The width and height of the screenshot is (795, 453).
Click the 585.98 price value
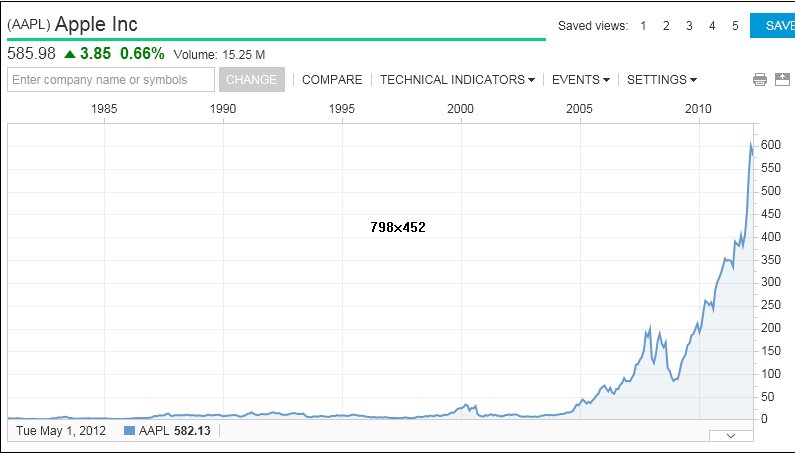[31, 53]
